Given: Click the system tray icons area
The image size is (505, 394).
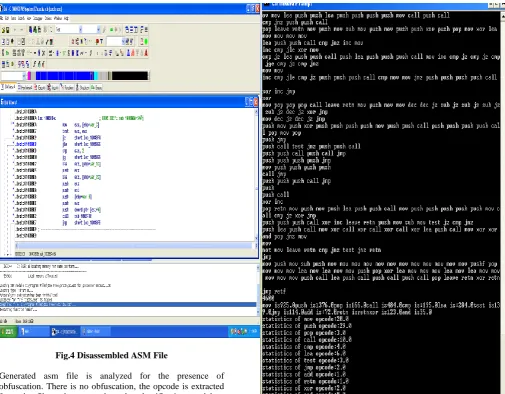Looking at the screenshot, I should (239, 331).
